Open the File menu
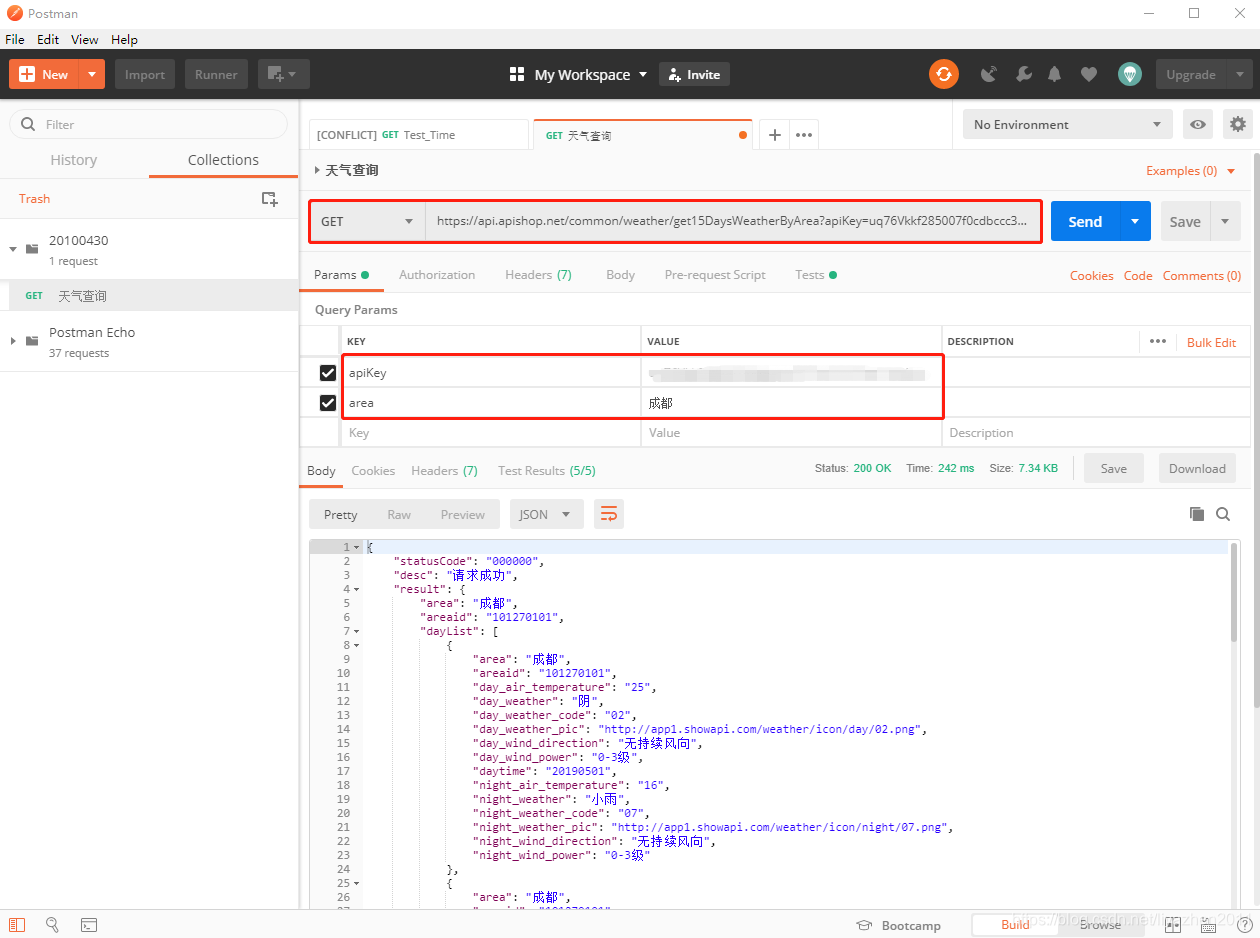This screenshot has width=1260, height=938. [15, 39]
